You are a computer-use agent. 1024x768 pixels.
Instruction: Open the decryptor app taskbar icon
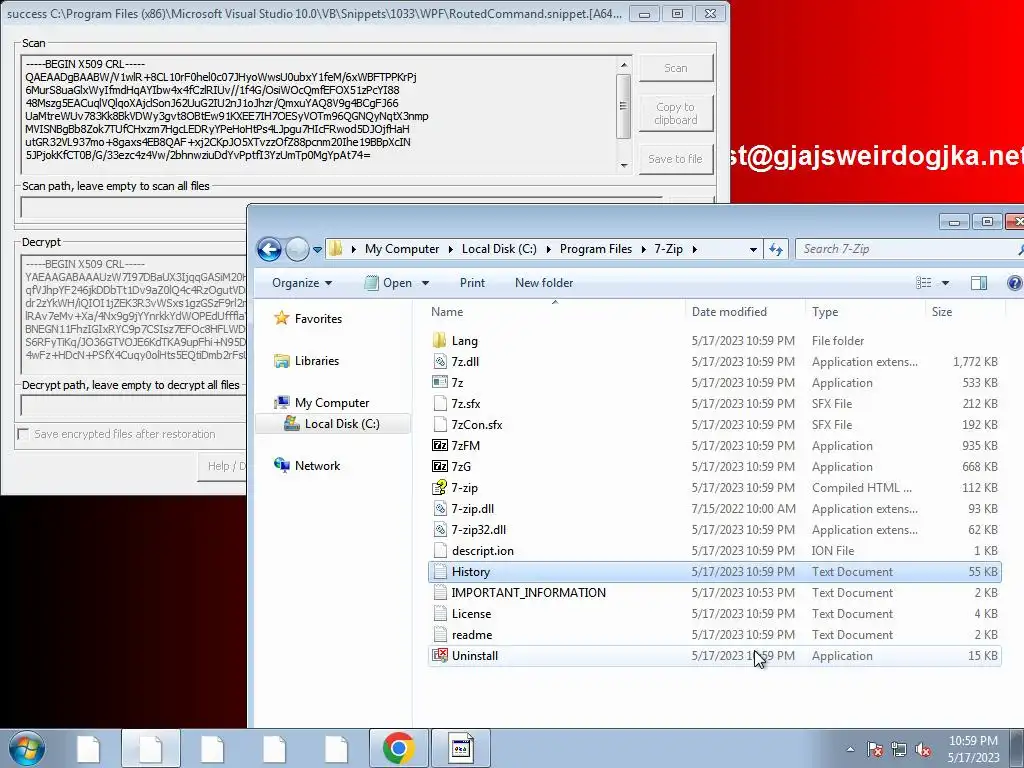point(460,748)
